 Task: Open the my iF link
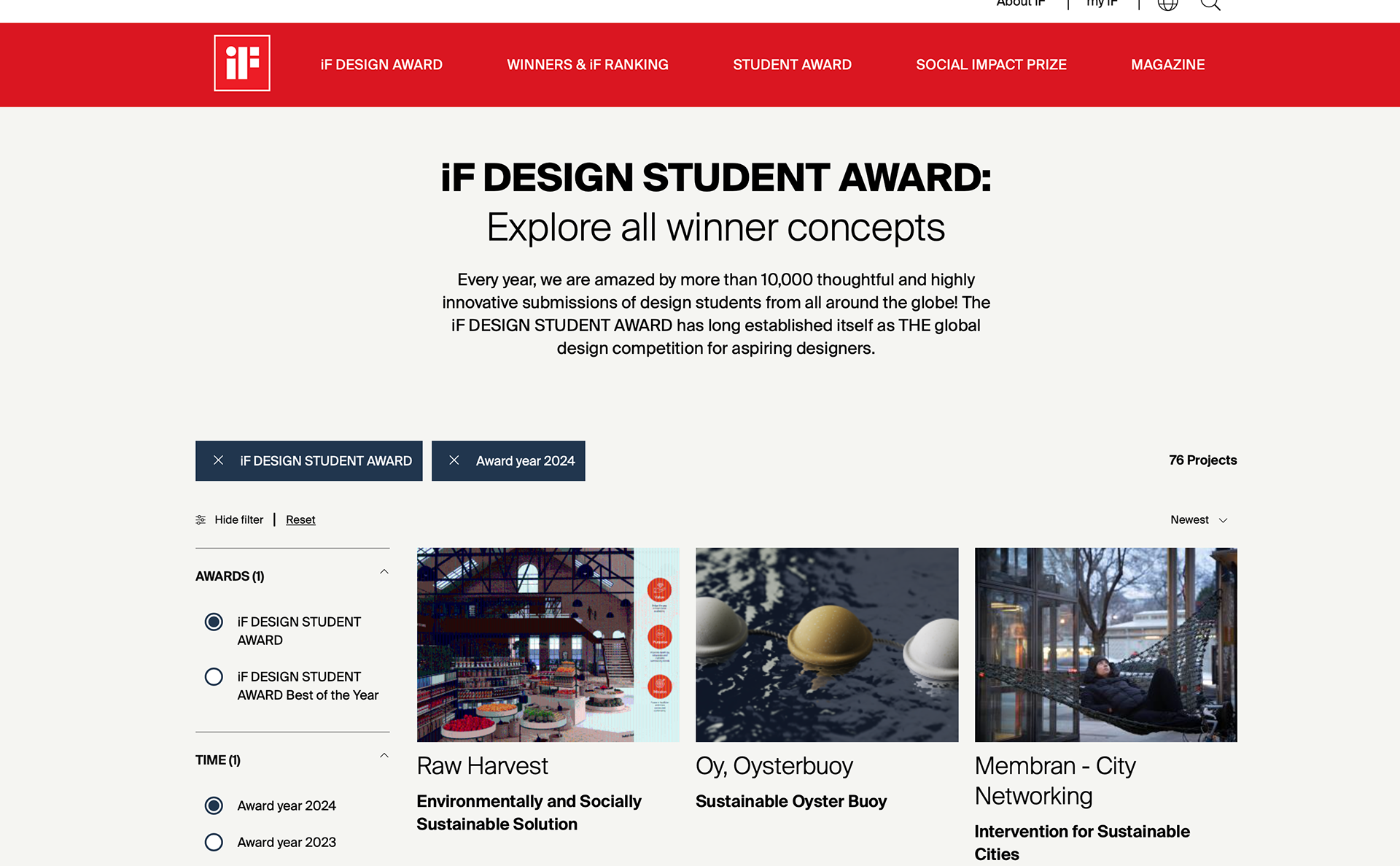tap(1102, 4)
